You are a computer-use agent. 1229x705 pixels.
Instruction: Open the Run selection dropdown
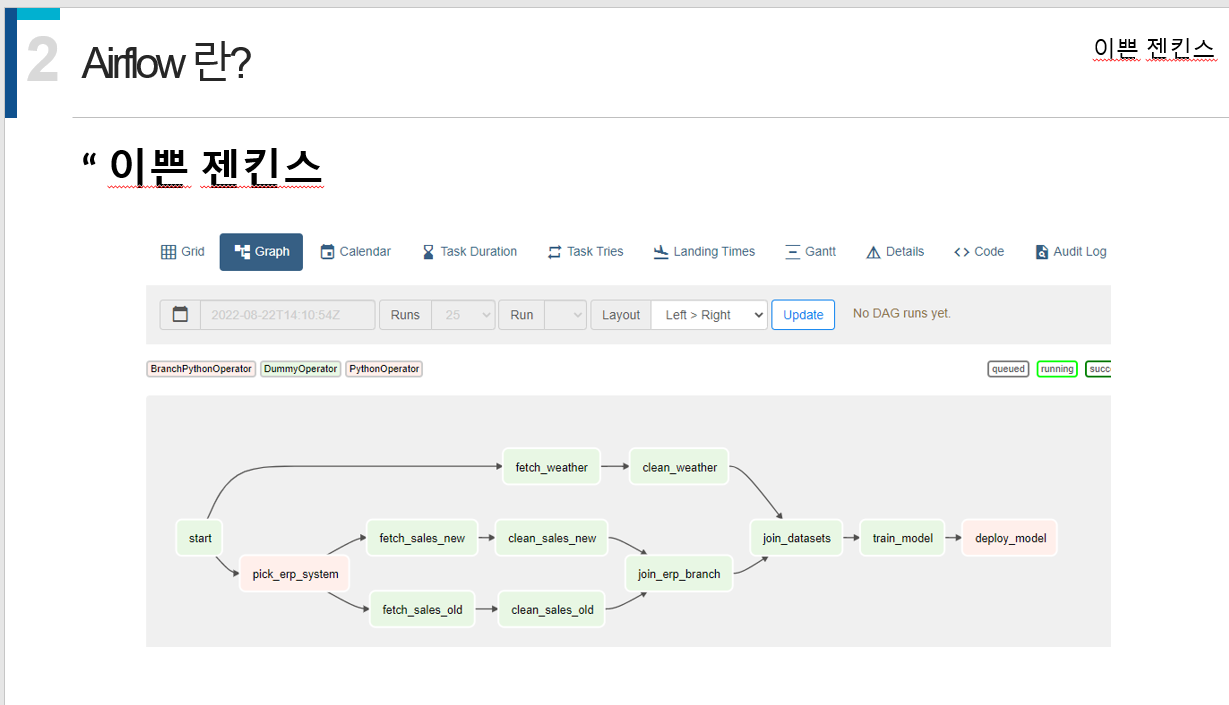click(566, 315)
